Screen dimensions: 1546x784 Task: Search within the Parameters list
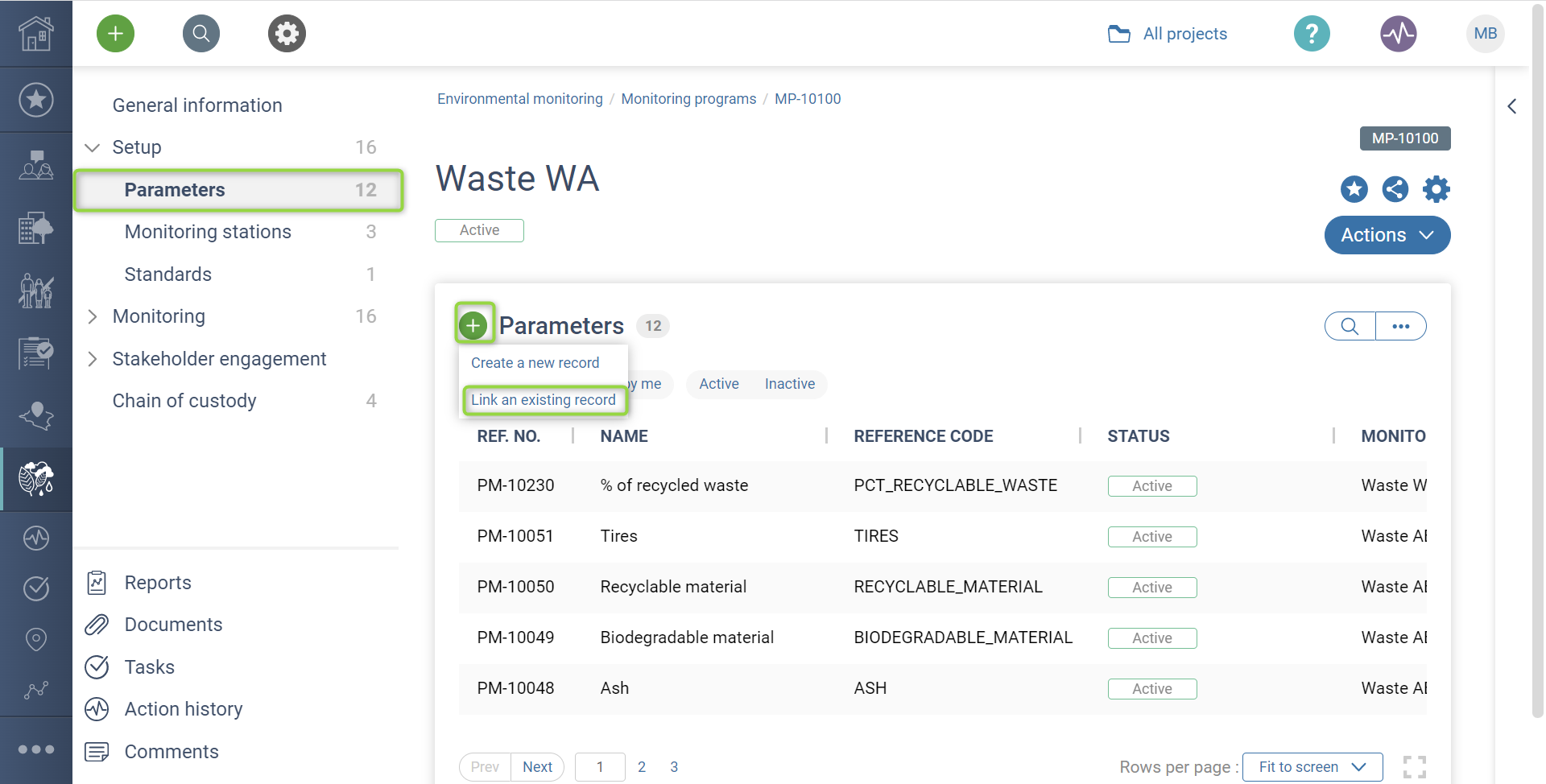1350,326
